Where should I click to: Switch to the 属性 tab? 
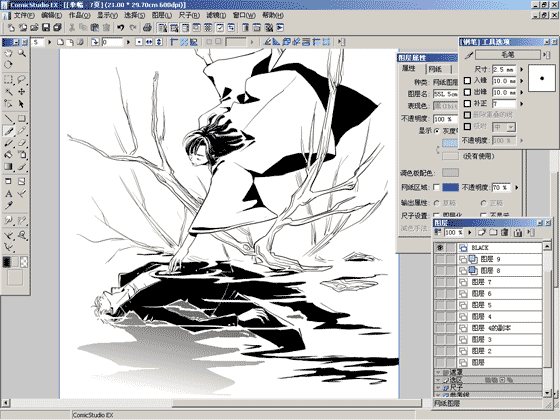409,68
